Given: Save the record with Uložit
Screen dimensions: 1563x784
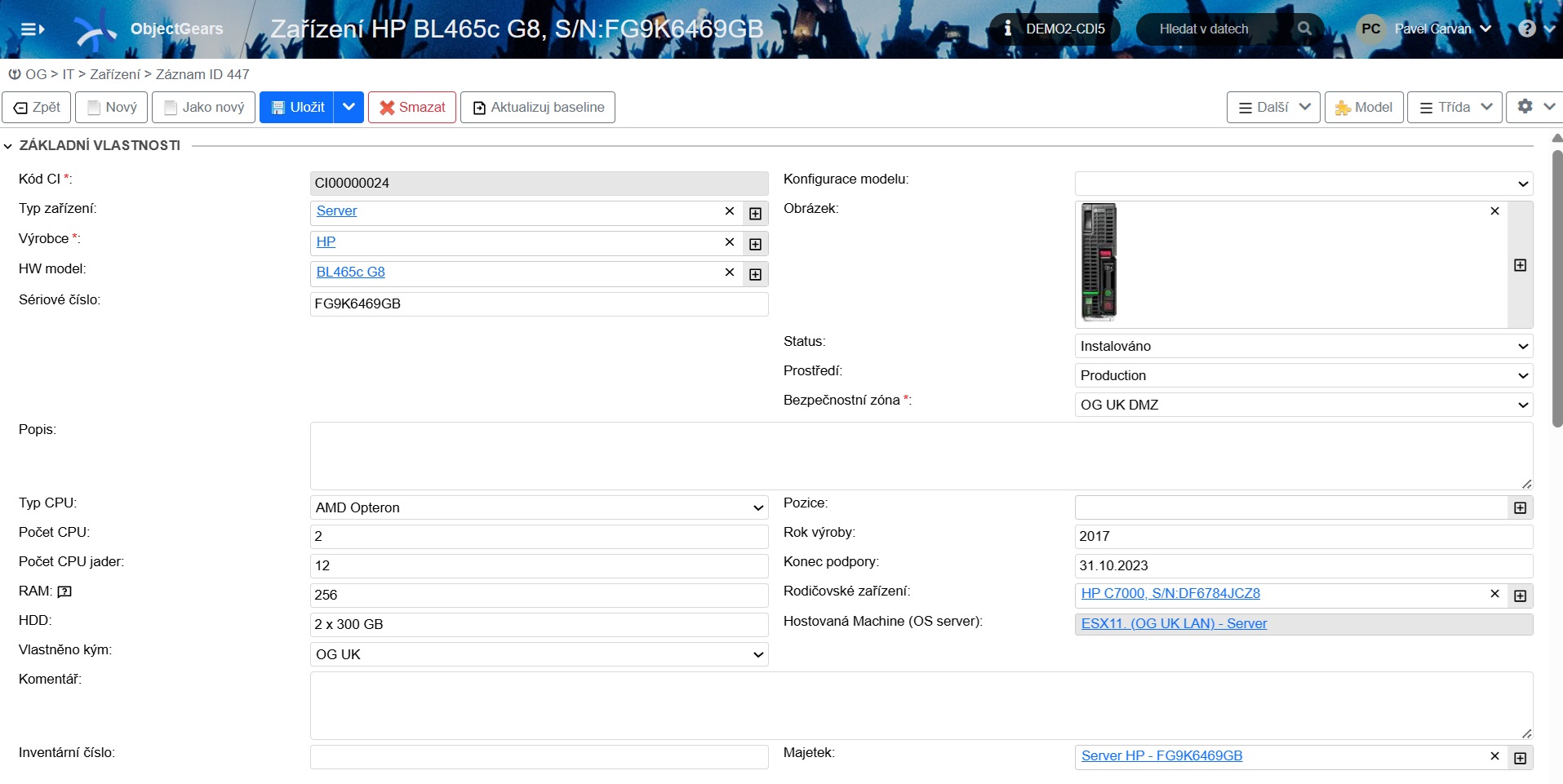Looking at the screenshot, I should click(x=297, y=107).
